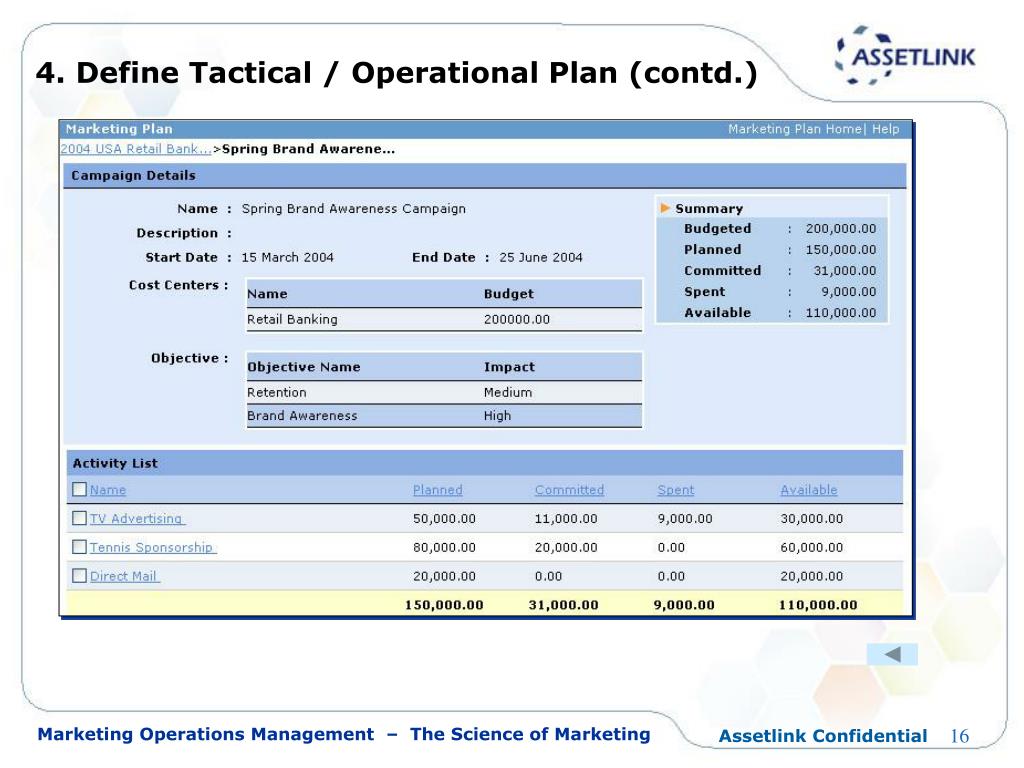
Task: Click the High impact value
Action: coord(498,416)
